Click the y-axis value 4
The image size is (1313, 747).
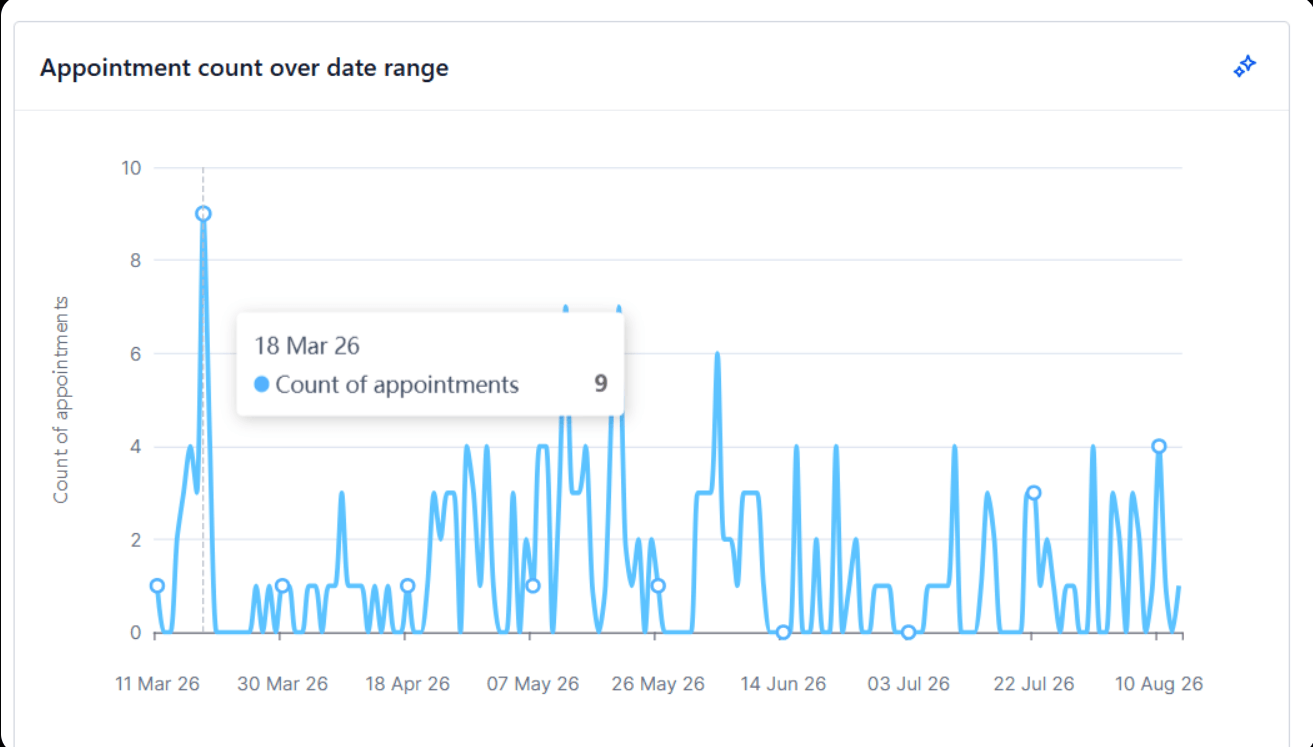click(136, 446)
